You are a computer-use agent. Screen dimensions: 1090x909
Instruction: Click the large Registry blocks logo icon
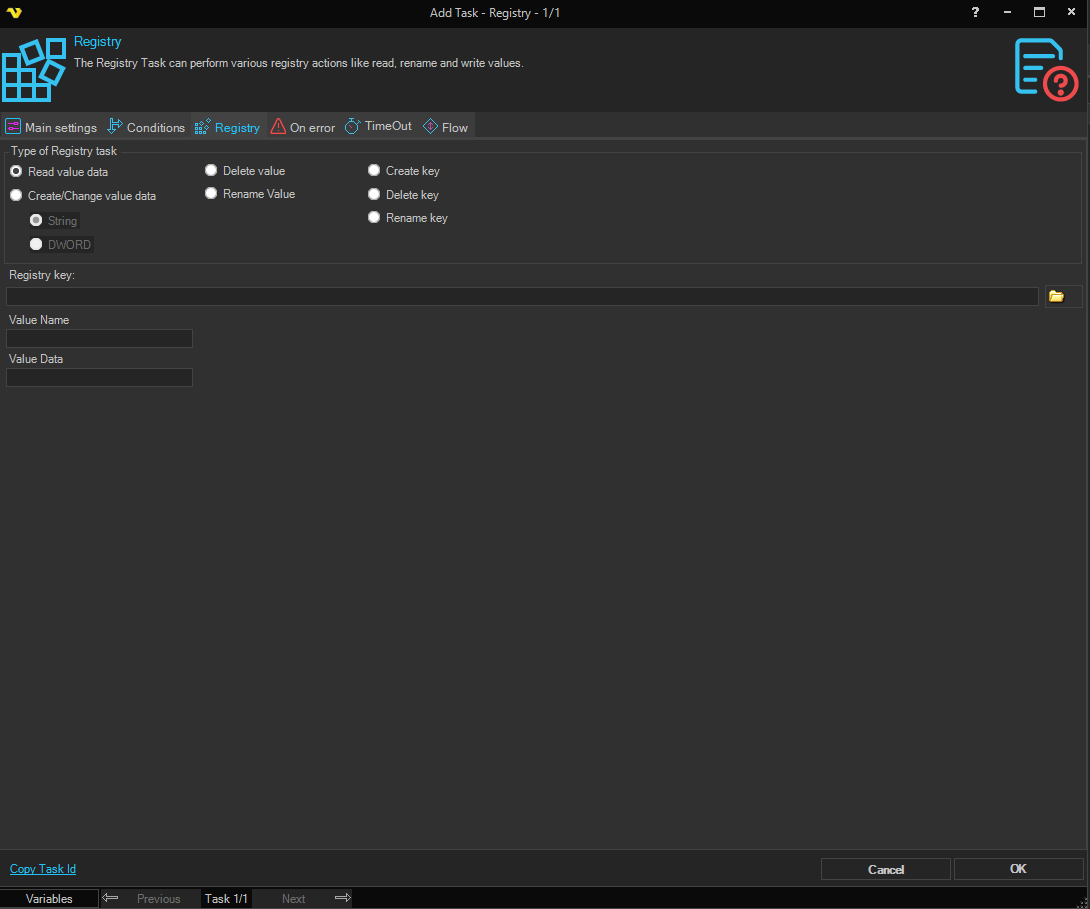pos(33,70)
